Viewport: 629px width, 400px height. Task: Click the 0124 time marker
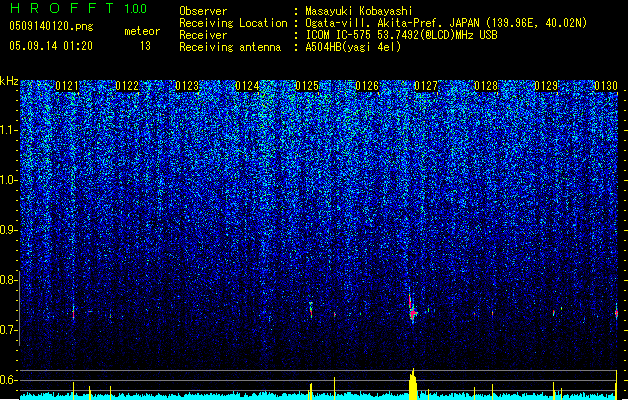click(247, 86)
